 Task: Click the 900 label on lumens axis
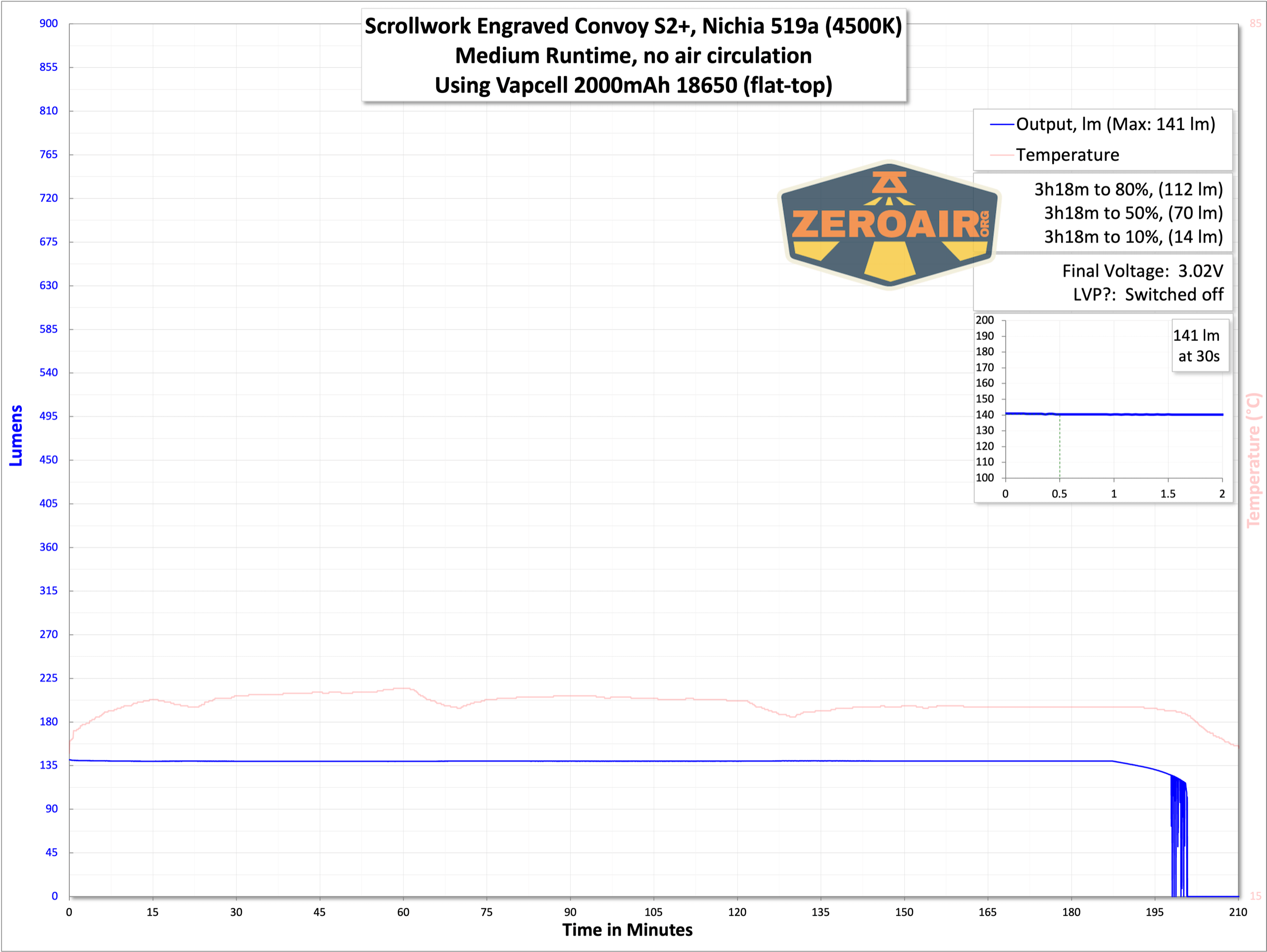[49, 23]
